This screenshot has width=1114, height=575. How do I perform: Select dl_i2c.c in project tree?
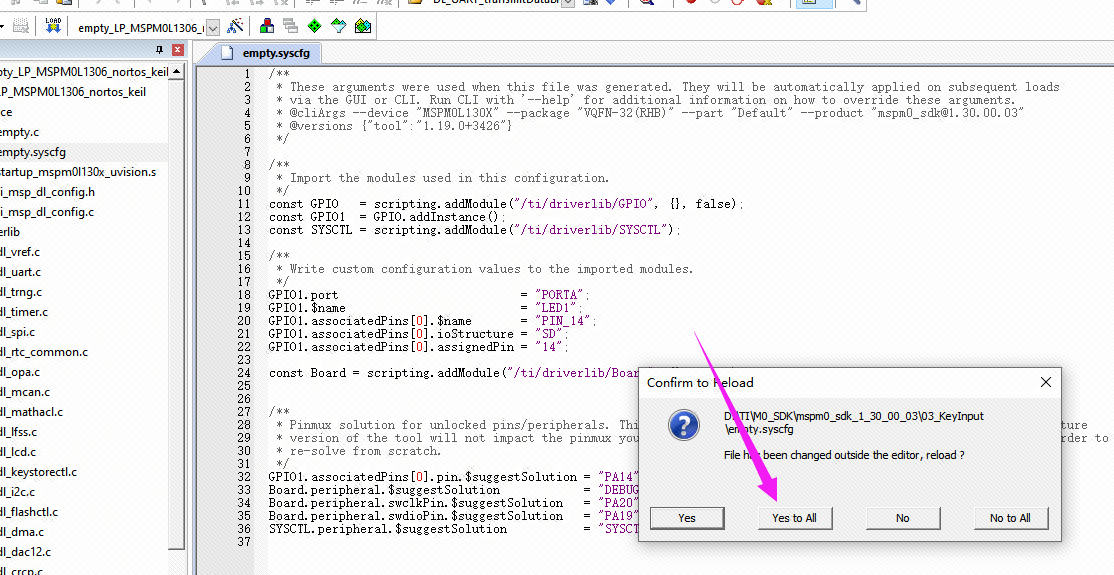click(18, 492)
